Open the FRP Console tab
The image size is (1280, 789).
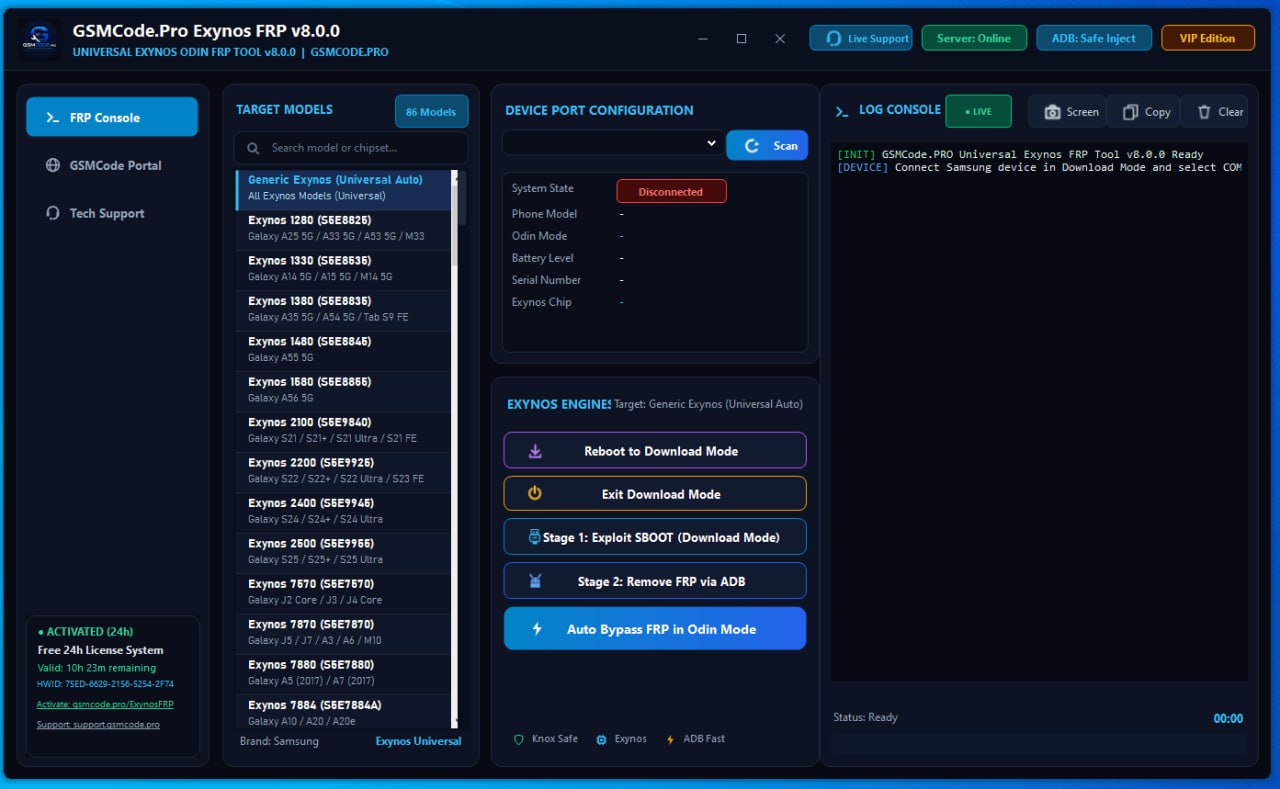112,117
